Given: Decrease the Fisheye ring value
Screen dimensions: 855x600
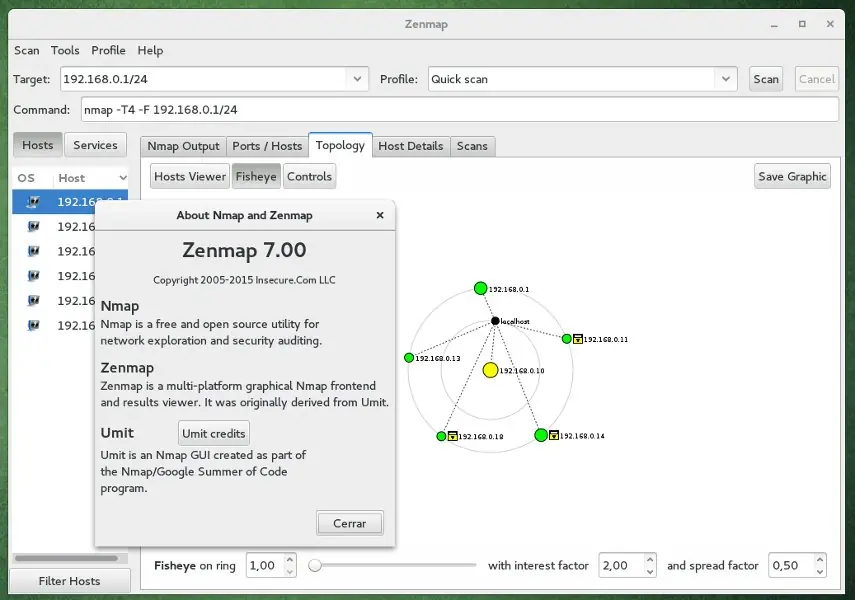Looking at the screenshot, I should point(290,572).
